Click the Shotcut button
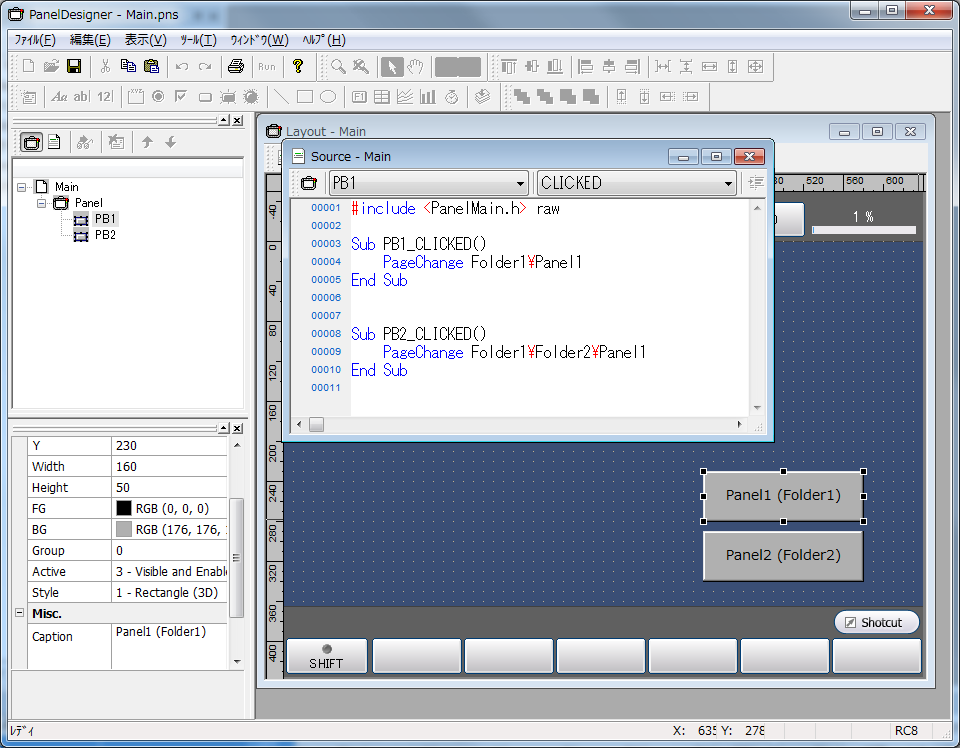Viewport: 960px width, 748px height. (876, 622)
